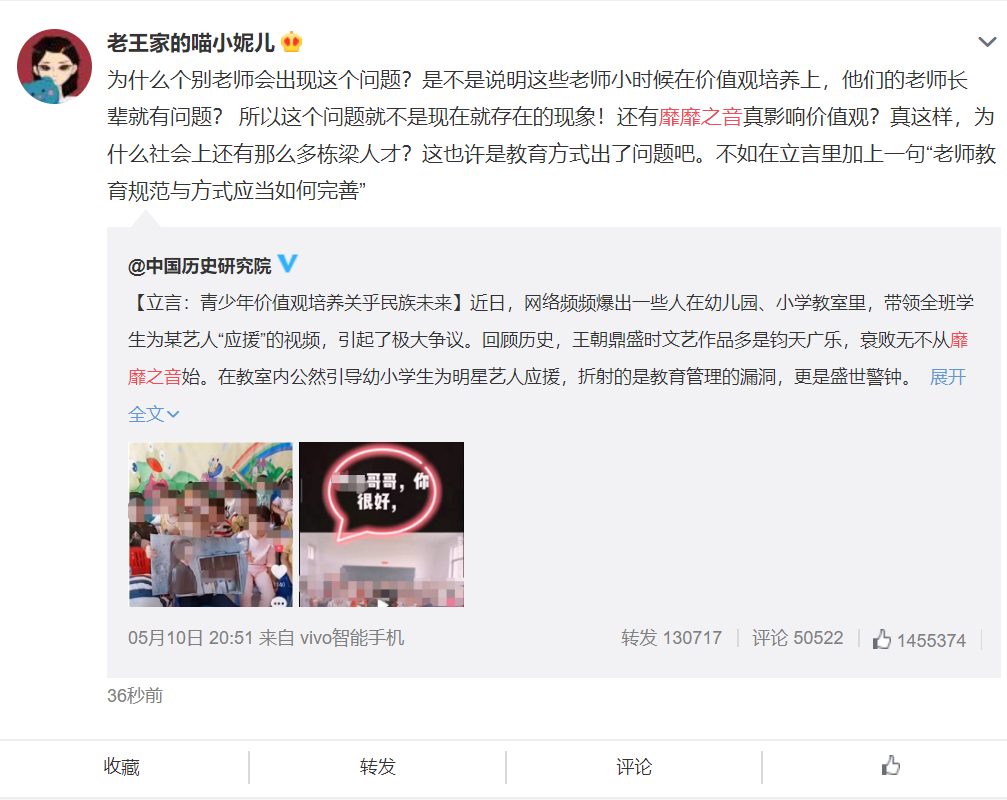Click the crown membership badge icon
The width and height of the screenshot is (1007, 800).
292,42
